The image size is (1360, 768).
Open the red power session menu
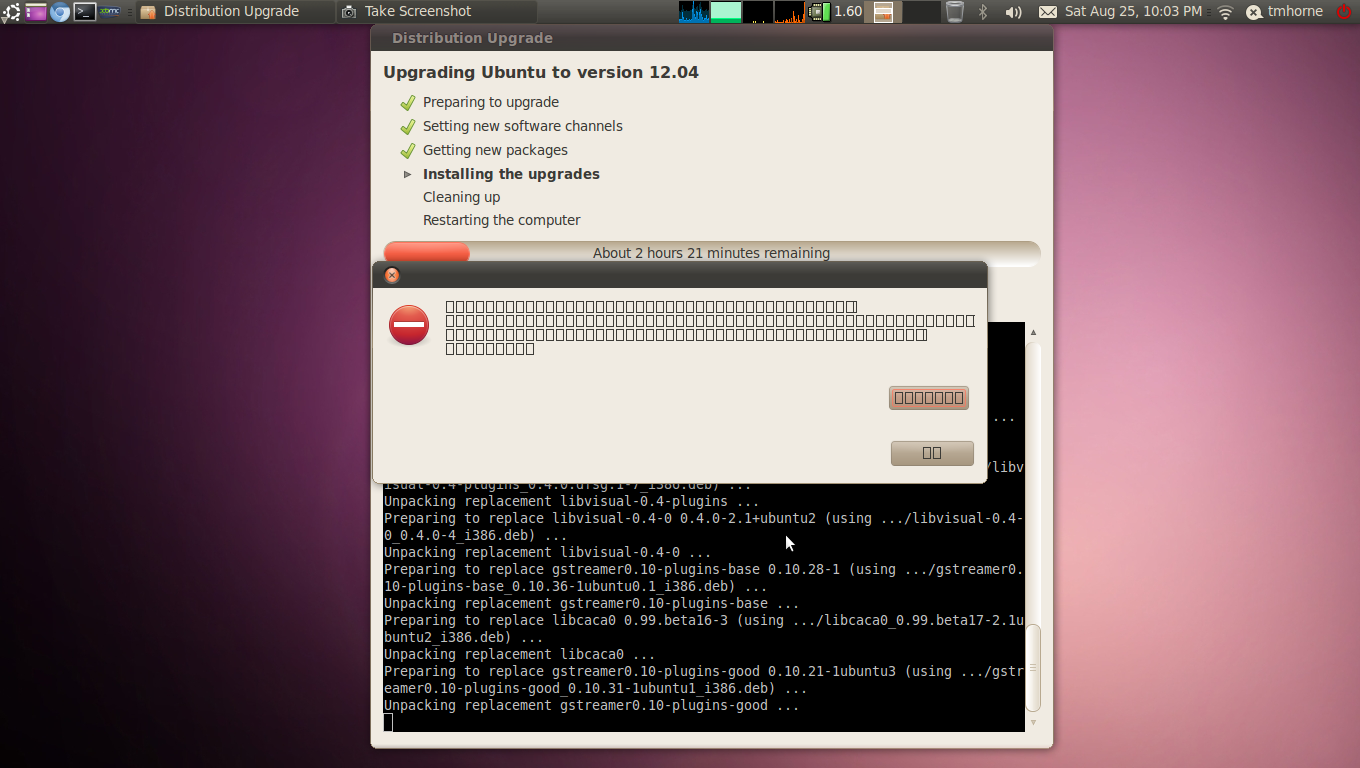[1344, 12]
